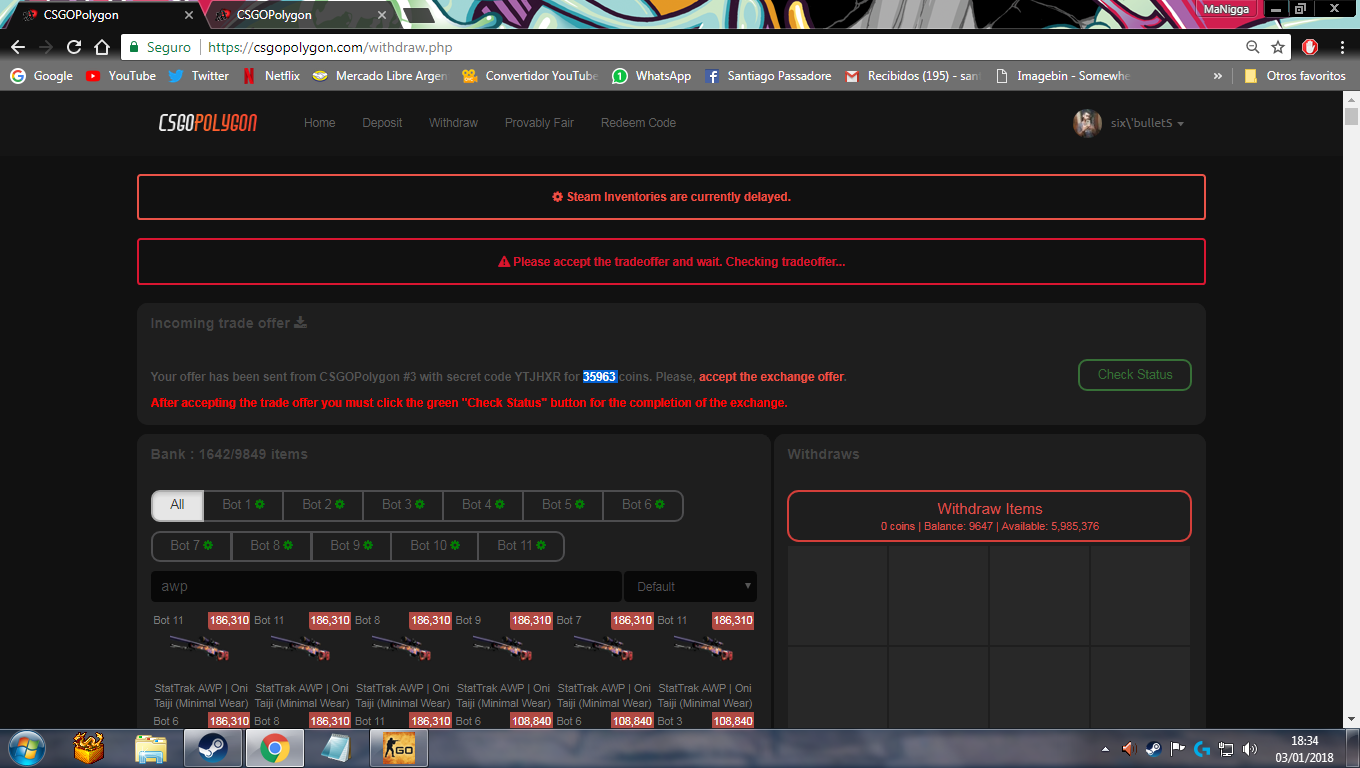The height and width of the screenshot is (768, 1360).
Task: Open the Redeem Code page
Action: click(638, 123)
